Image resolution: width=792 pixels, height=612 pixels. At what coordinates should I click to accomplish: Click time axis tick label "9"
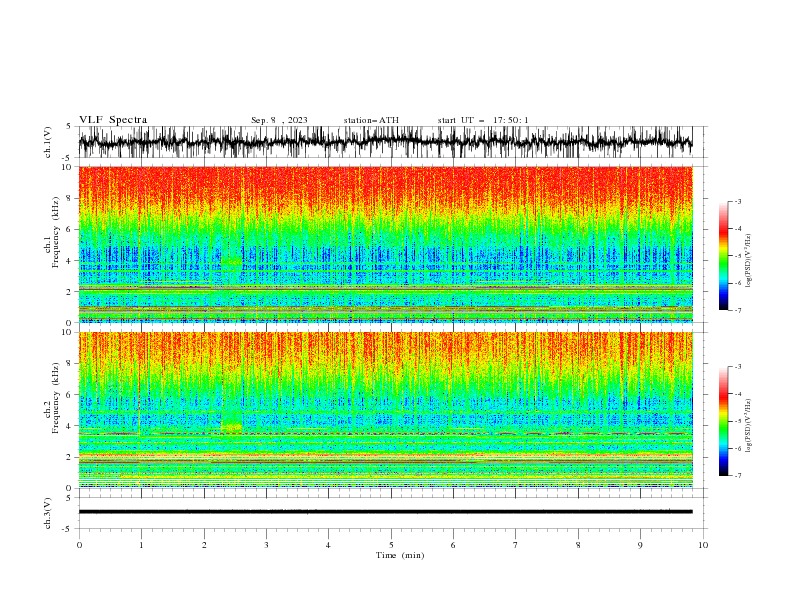tap(640, 545)
